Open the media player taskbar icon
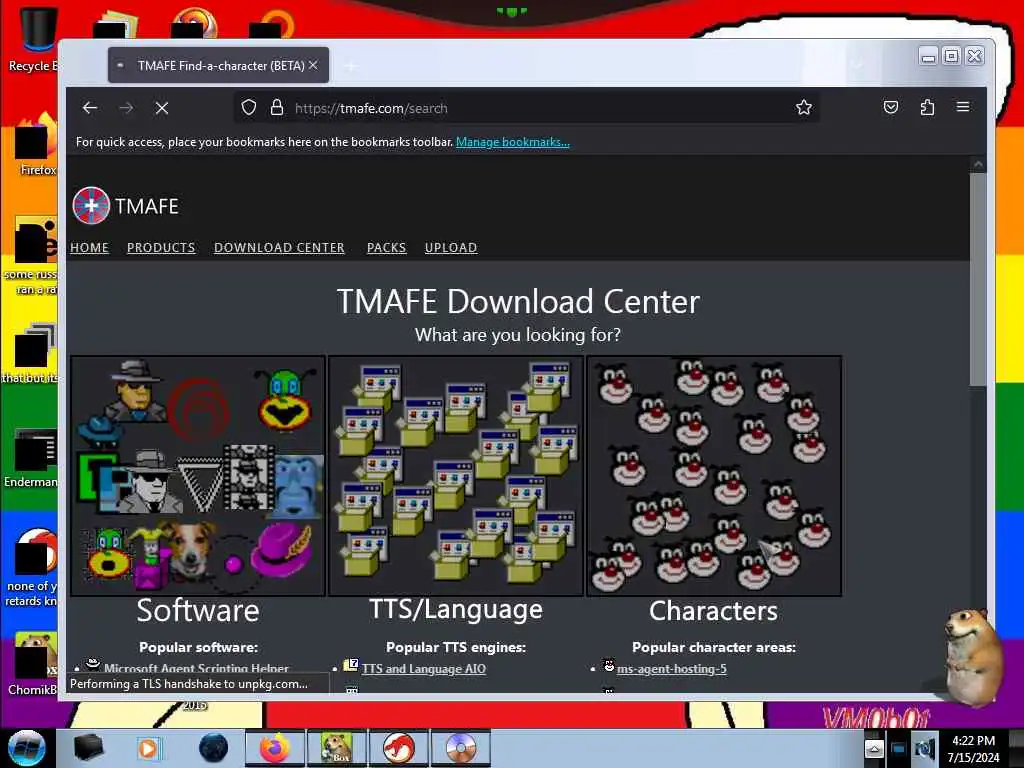The image size is (1024, 768). tap(148, 748)
